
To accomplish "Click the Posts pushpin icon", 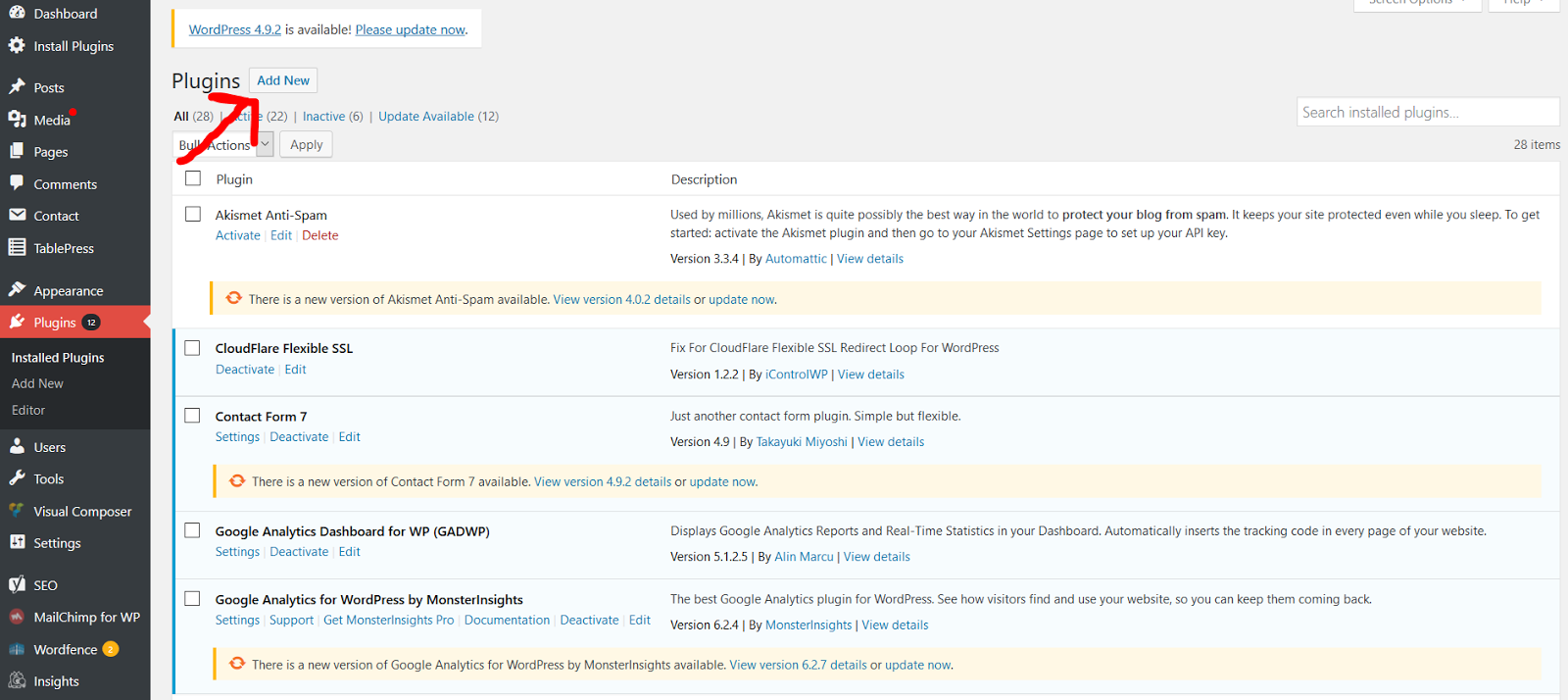I will (17, 86).
